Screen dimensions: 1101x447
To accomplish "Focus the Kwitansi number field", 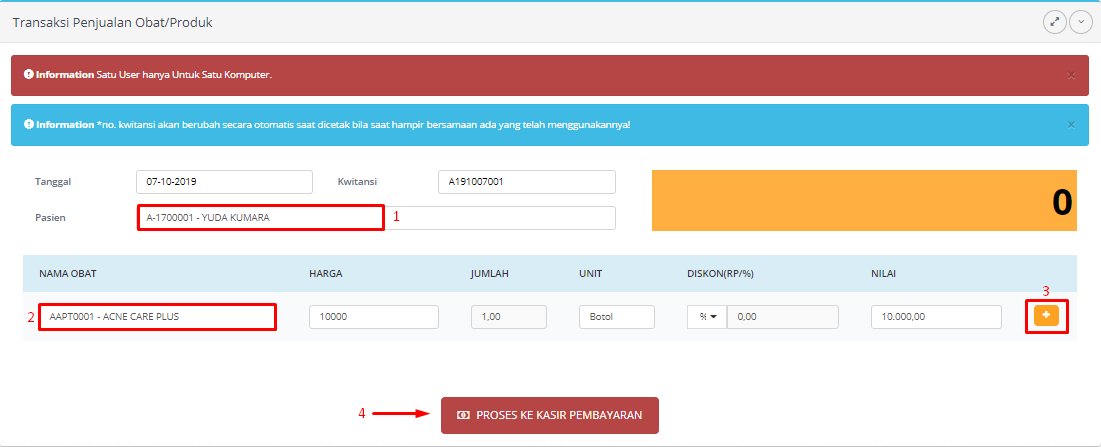I will tap(526, 182).
